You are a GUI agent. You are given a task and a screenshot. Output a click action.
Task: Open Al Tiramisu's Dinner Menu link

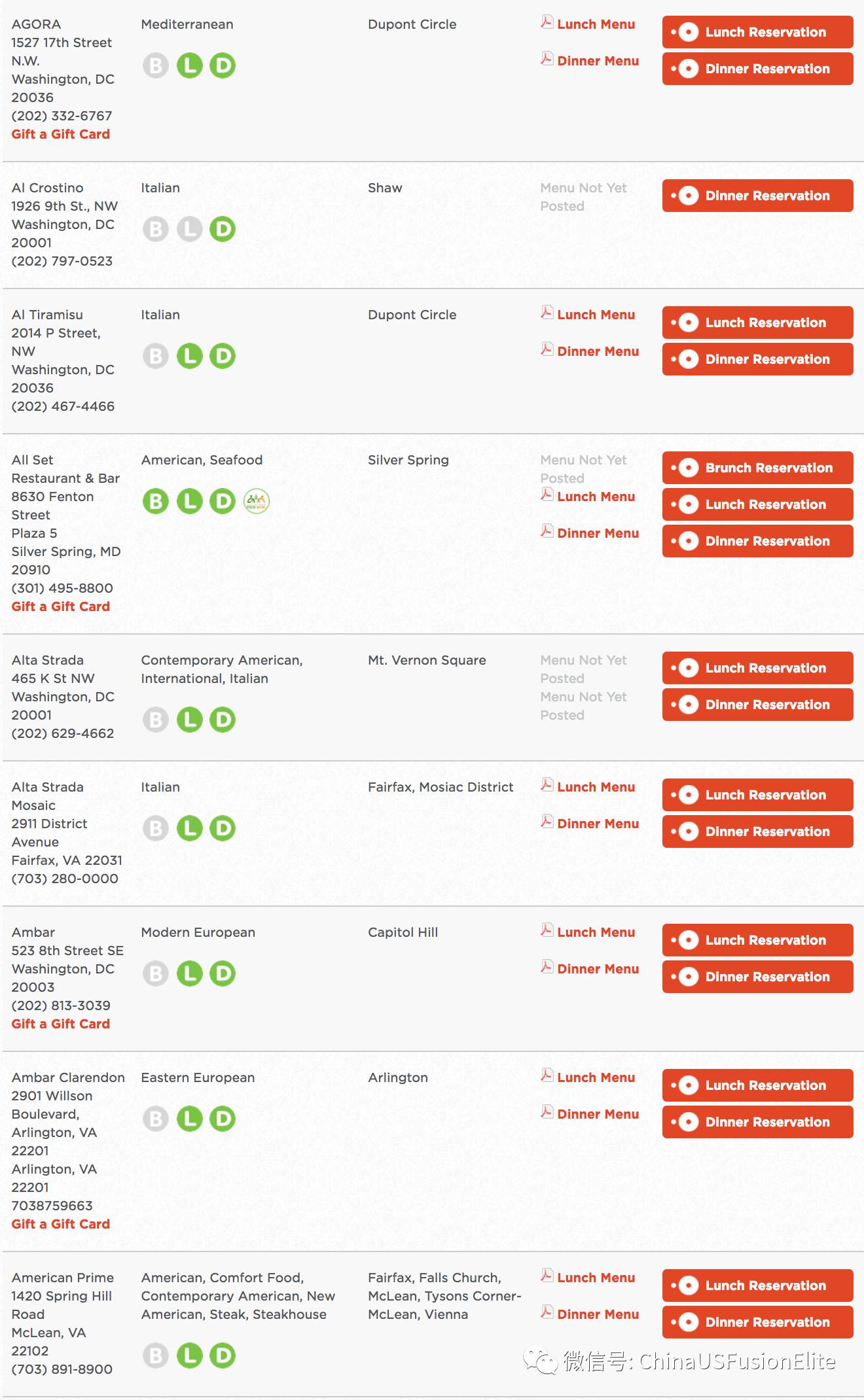pyautogui.click(x=598, y=351)
